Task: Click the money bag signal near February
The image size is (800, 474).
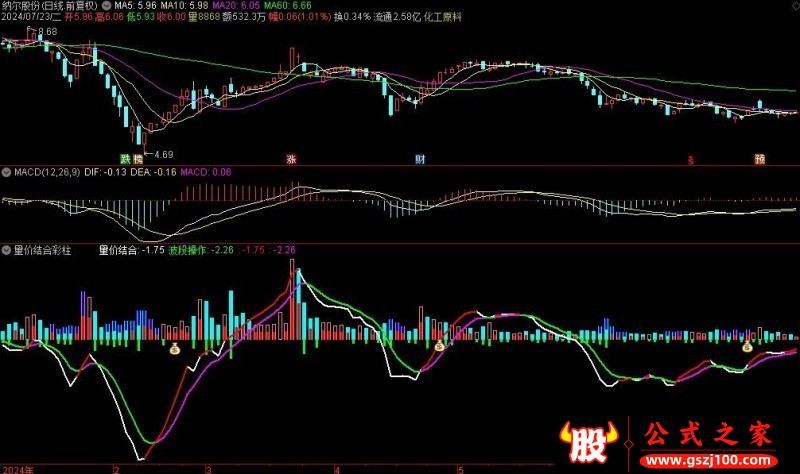Action: 174,349
